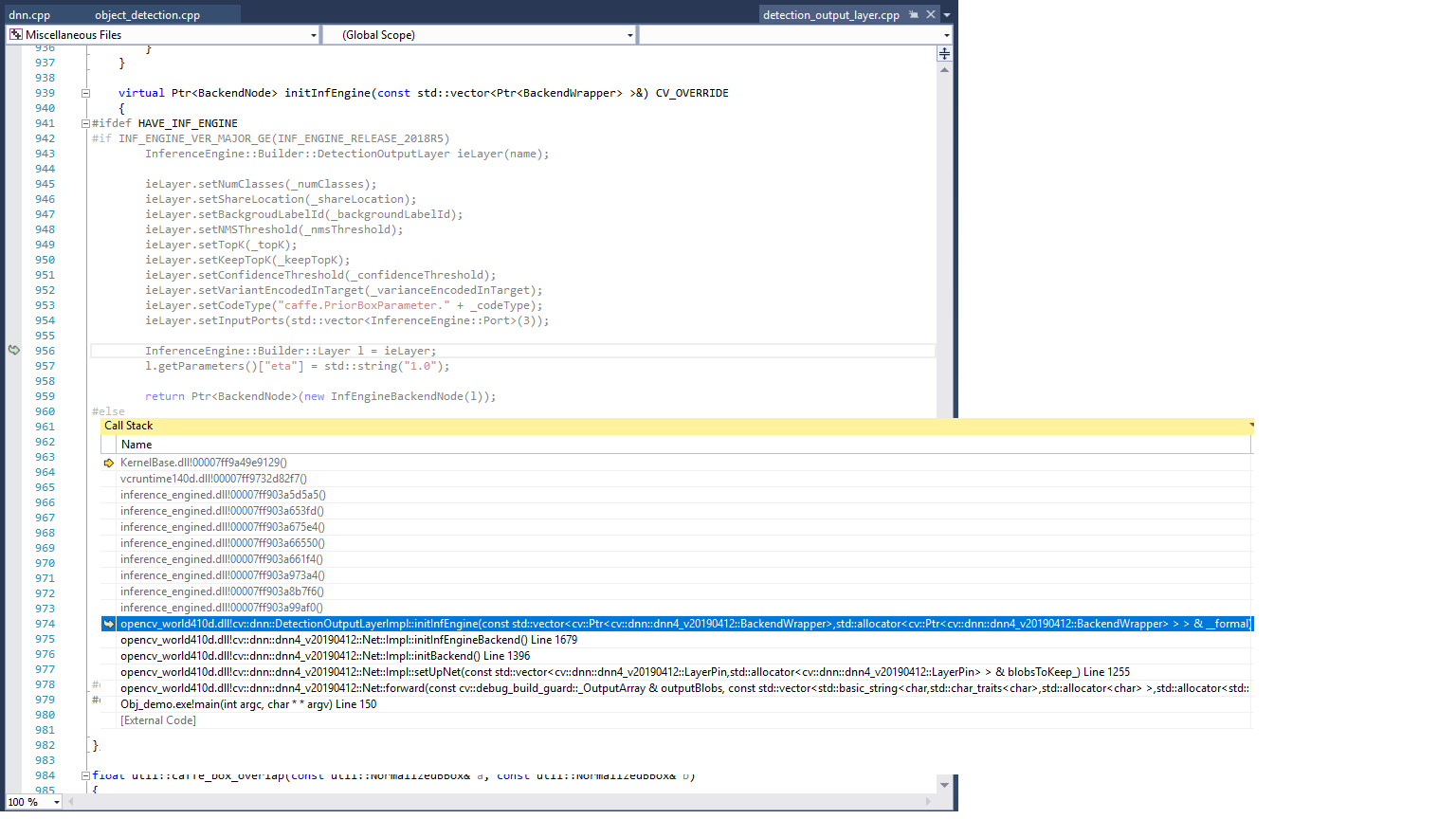Switch to the object_detection.cpp tab
Viewport: 1456px width, 819px height.
(148, 15)
